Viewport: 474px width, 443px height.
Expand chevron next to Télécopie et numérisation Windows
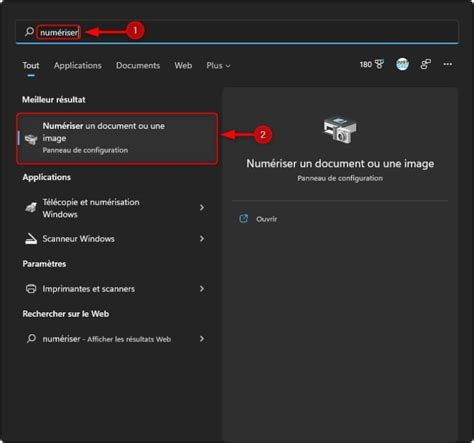[202, 208]
